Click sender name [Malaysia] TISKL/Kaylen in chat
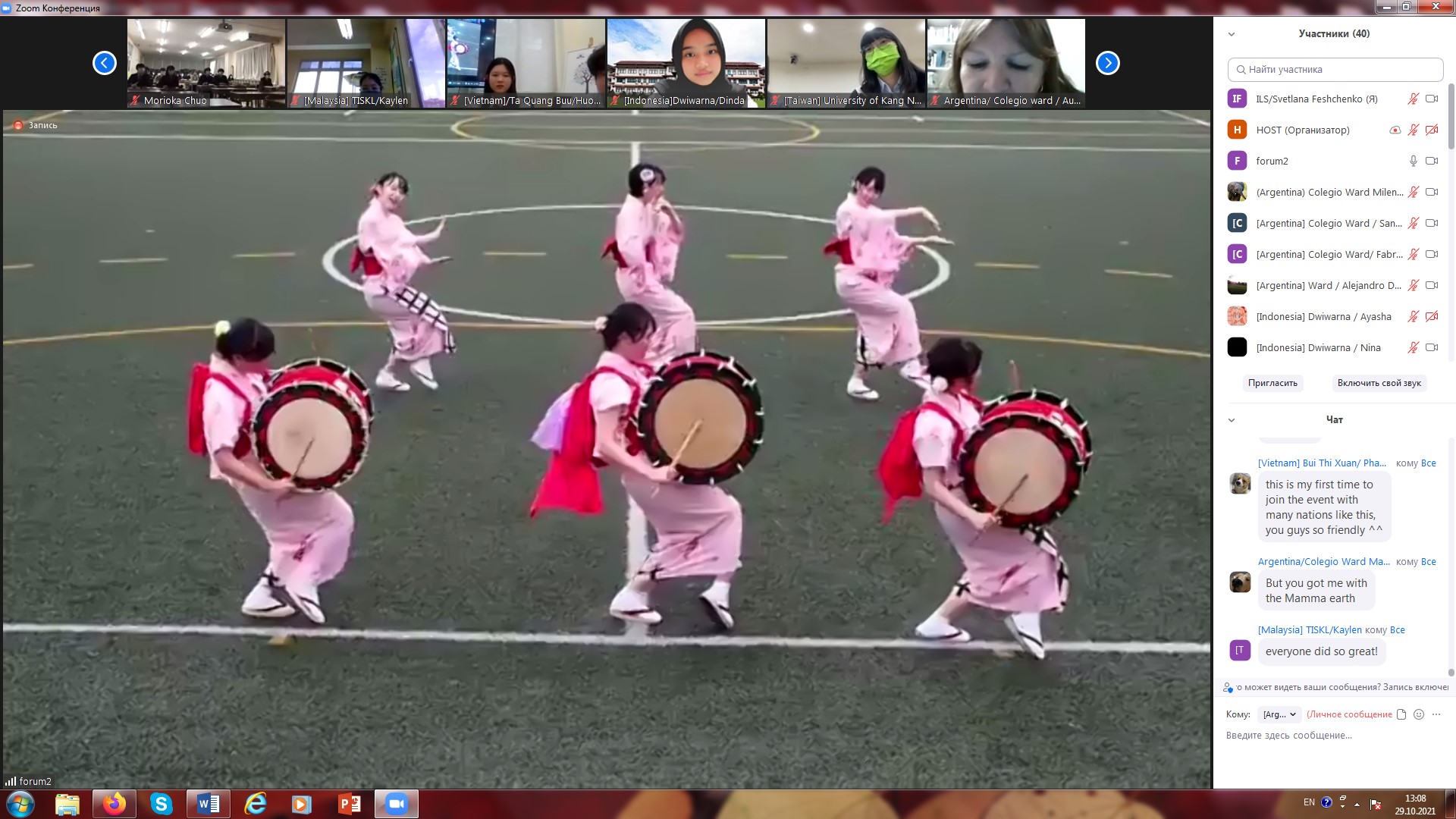 pos(1310,630)
